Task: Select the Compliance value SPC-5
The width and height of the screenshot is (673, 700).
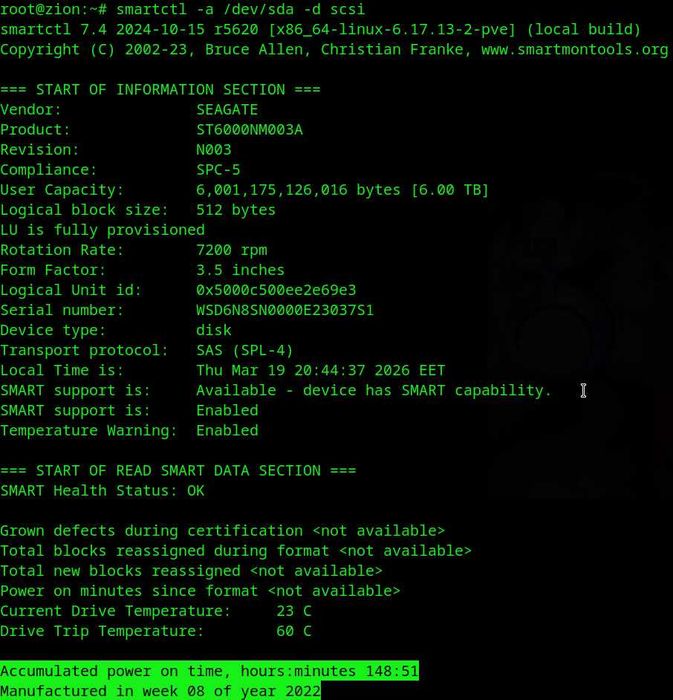Action: click(x=218, y=170)
